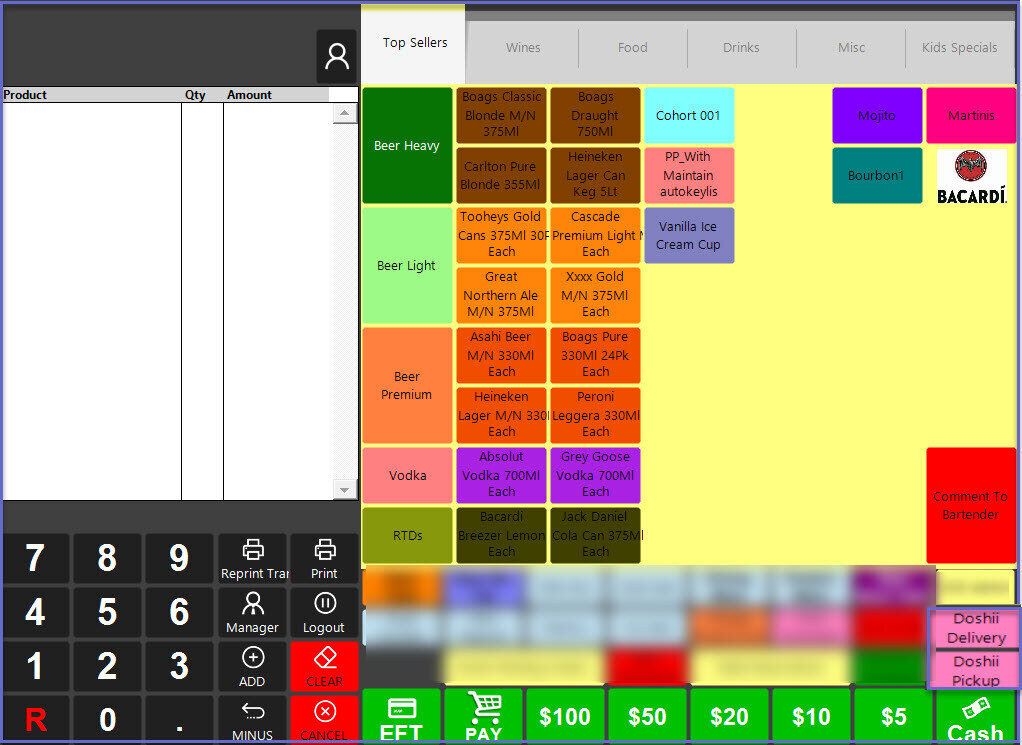Select the Beer Heavy category
Viewport: 1022px width, 745px height.
coord(407,145)
